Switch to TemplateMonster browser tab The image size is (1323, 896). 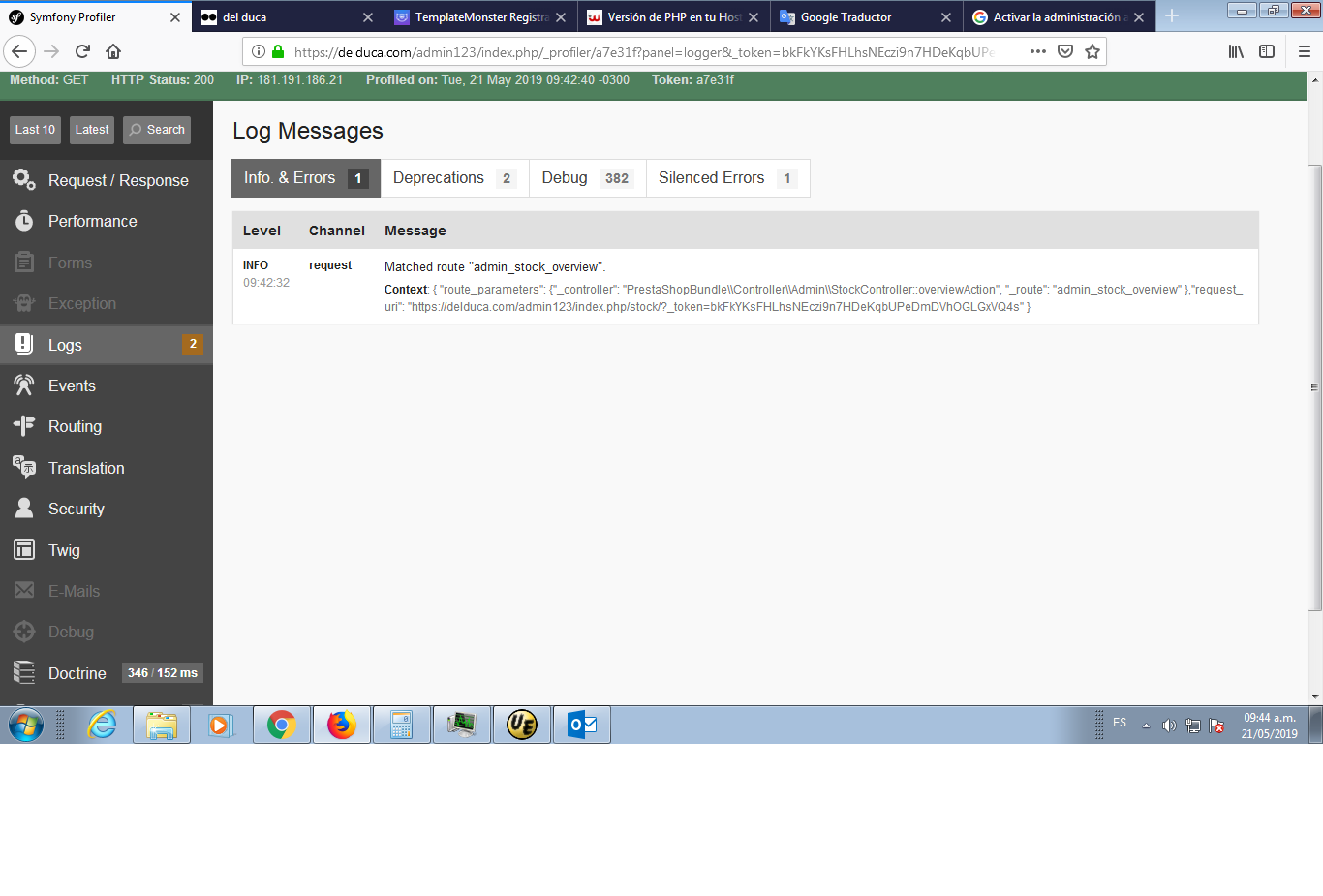[480, 17]
